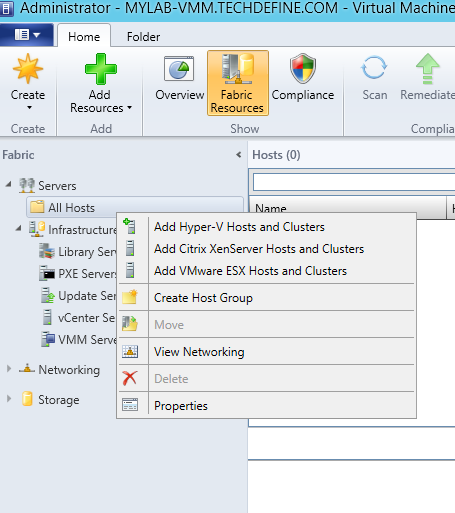Collapse the Infrastructure tree node
The image size is (455, 513).
point(19,228)
